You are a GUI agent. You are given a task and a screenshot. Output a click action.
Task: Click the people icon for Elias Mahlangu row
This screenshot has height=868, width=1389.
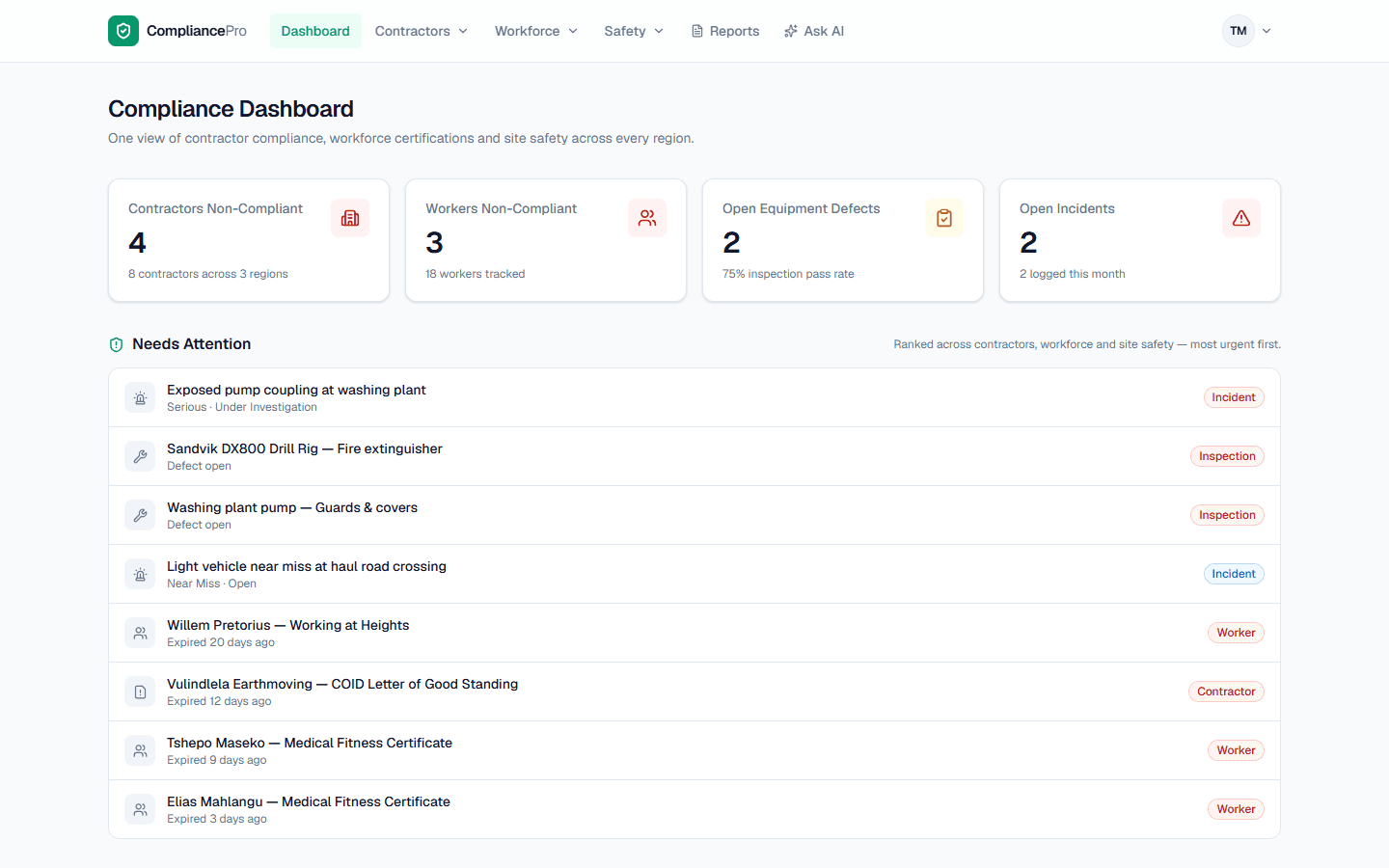(140, 809)
